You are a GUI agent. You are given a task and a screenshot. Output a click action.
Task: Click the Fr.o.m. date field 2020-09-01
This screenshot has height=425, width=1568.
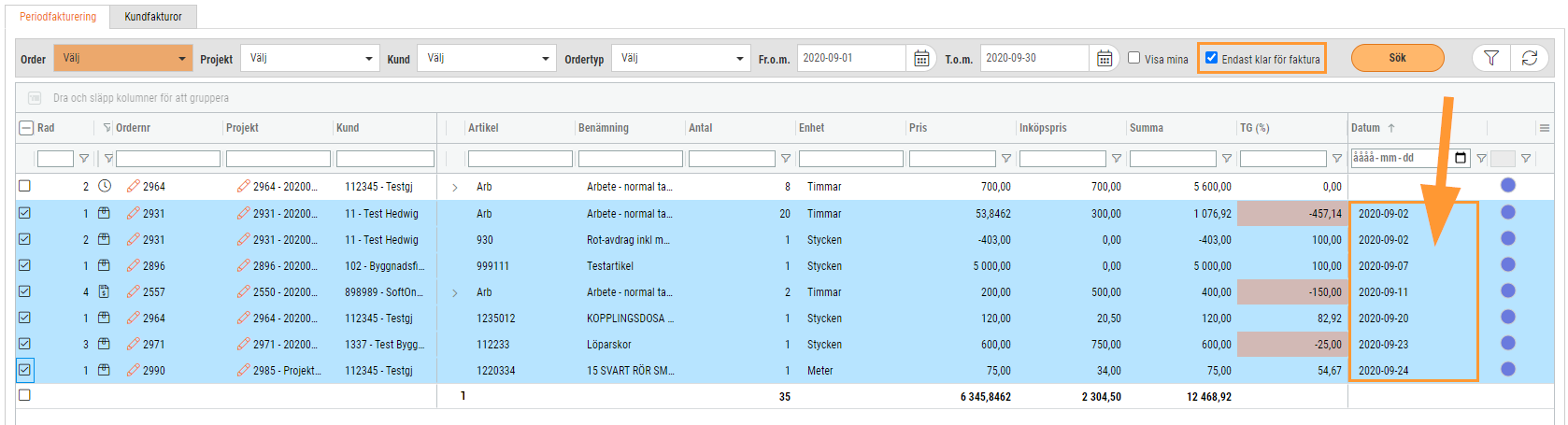pos(851,58)
